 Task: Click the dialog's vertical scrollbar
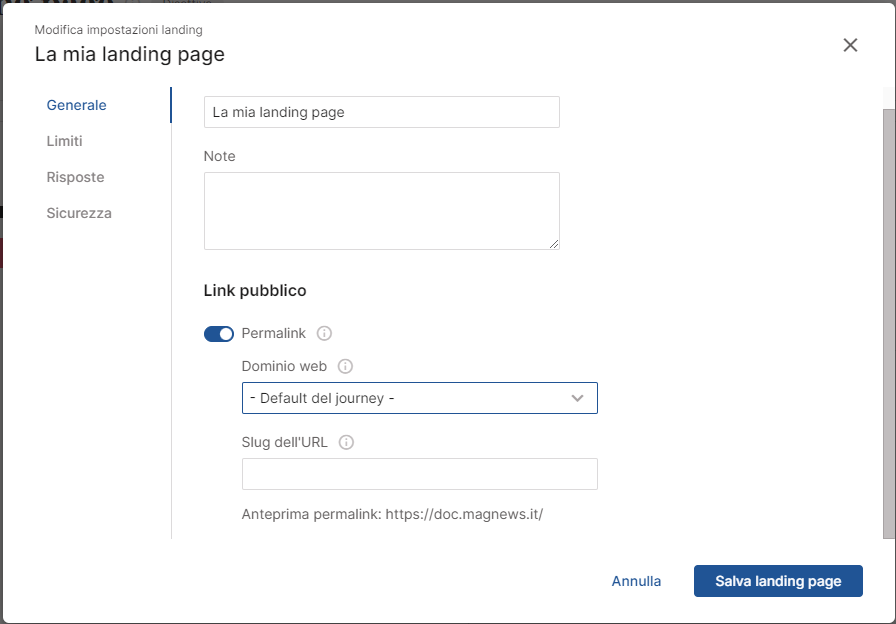889,320
